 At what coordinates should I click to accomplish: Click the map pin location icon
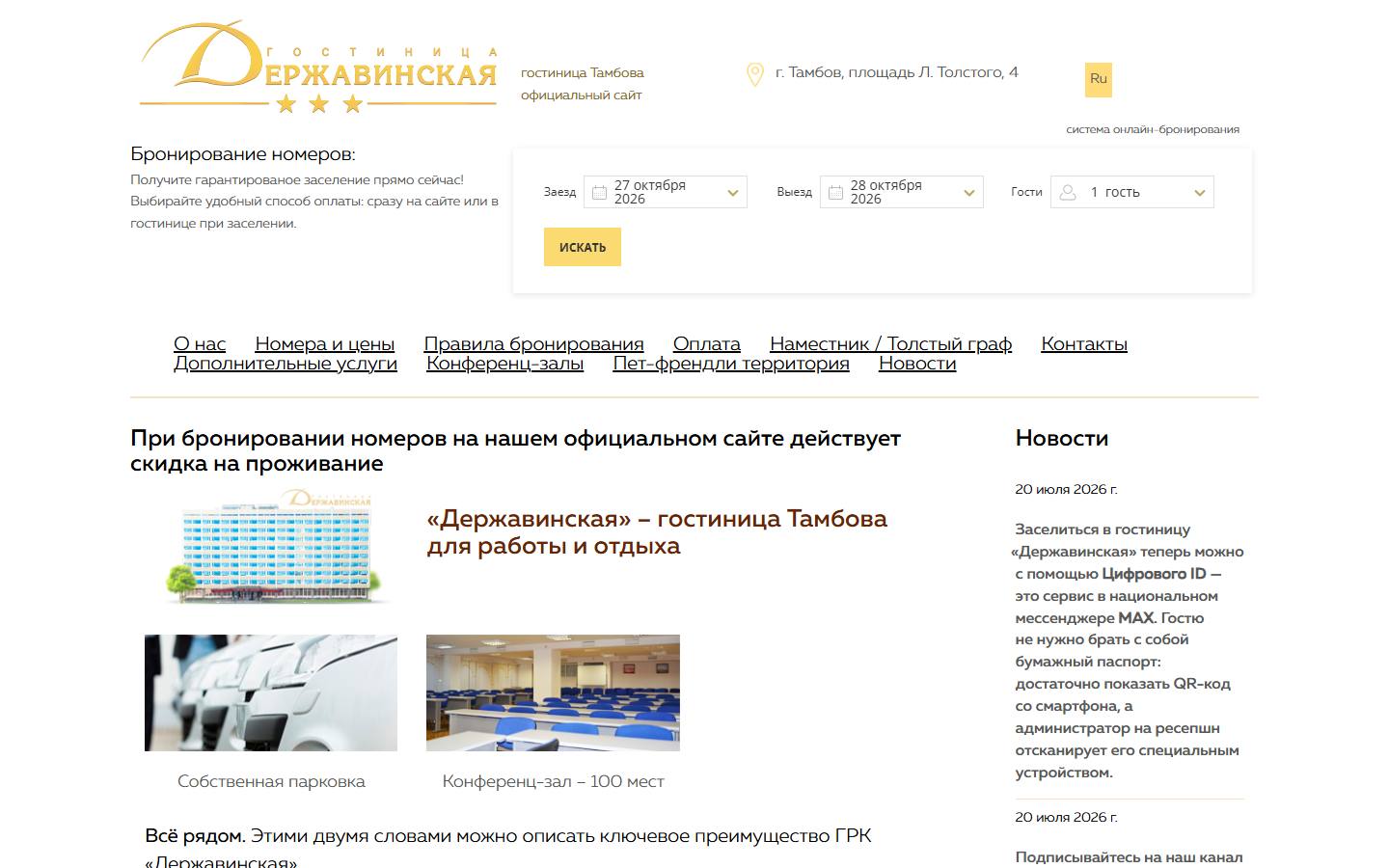(755, 74)
